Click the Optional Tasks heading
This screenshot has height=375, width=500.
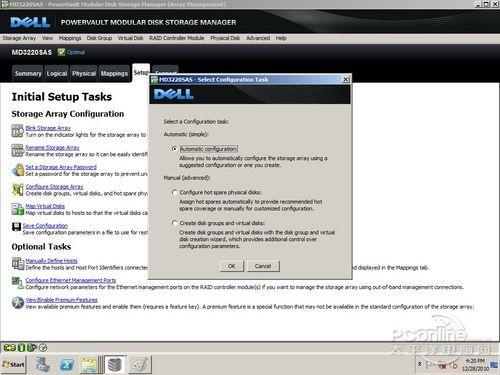pyautogui.click(x=41, y=247)
